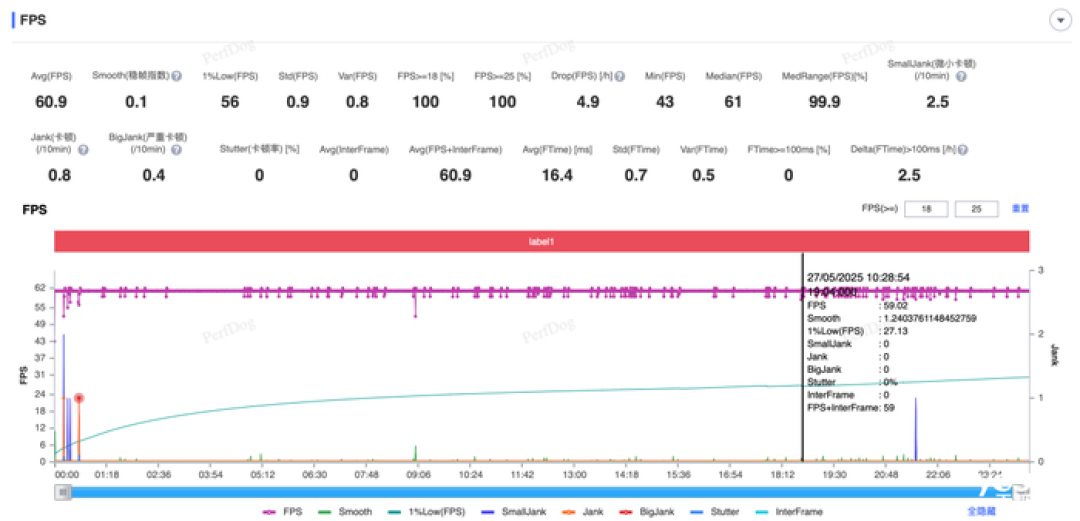
Task: Click the 重置 reset link beside the FPS thresholds
Action: click(1020, 208)
